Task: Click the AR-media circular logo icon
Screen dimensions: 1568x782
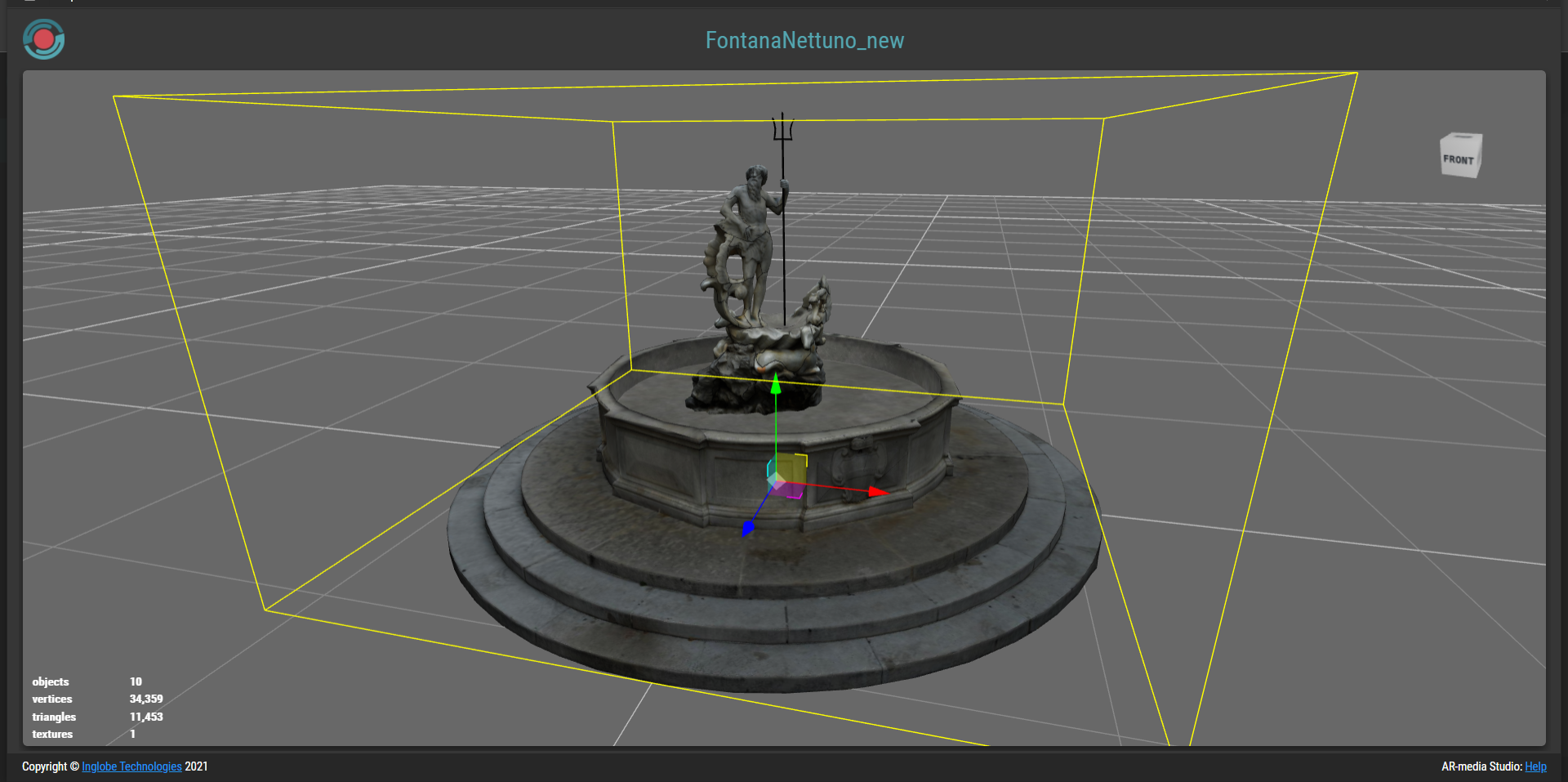Action: [44, 39]
